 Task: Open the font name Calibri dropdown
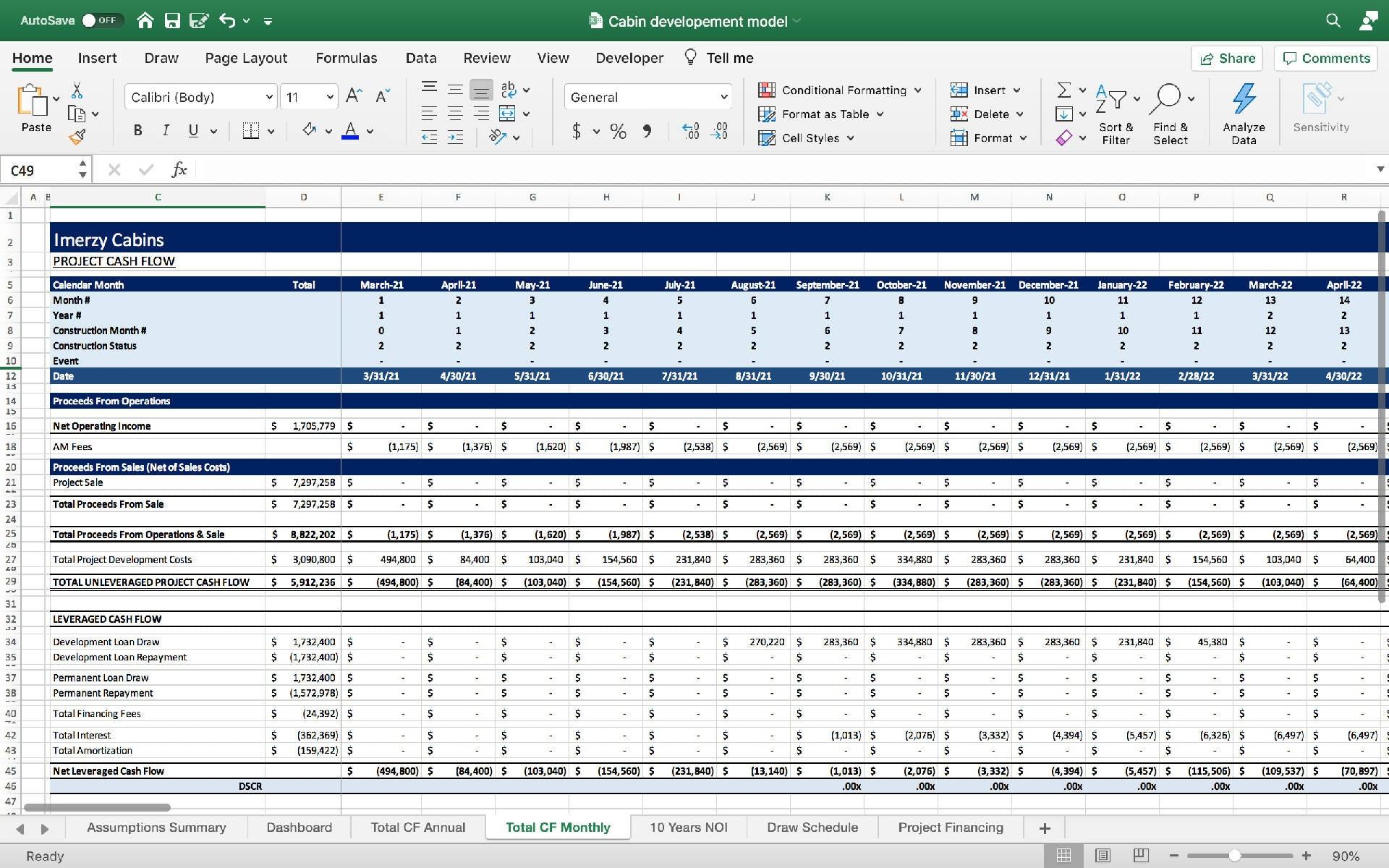pos(269,97)
